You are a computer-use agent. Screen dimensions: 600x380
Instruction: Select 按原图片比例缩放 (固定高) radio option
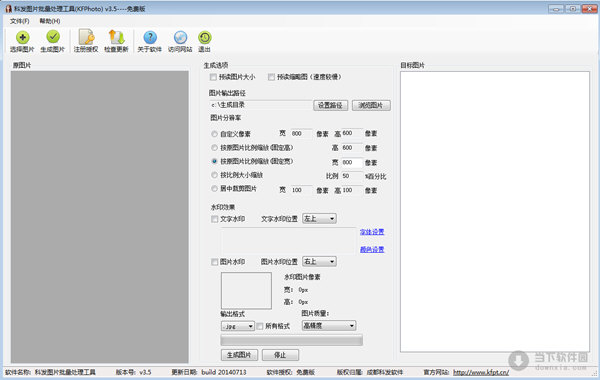[x=214, y=148]
